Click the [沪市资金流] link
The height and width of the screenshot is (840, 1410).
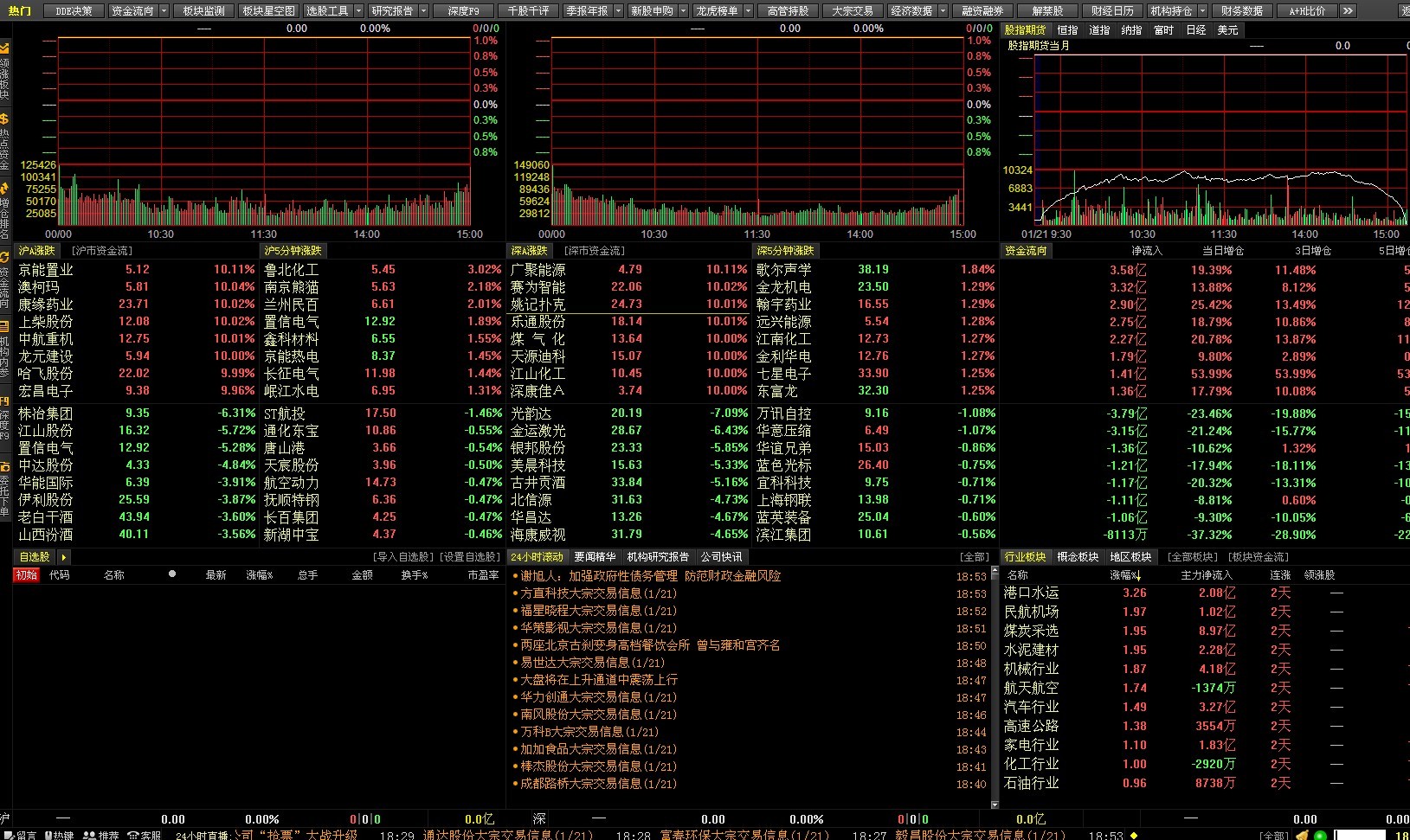pos(102,251)
